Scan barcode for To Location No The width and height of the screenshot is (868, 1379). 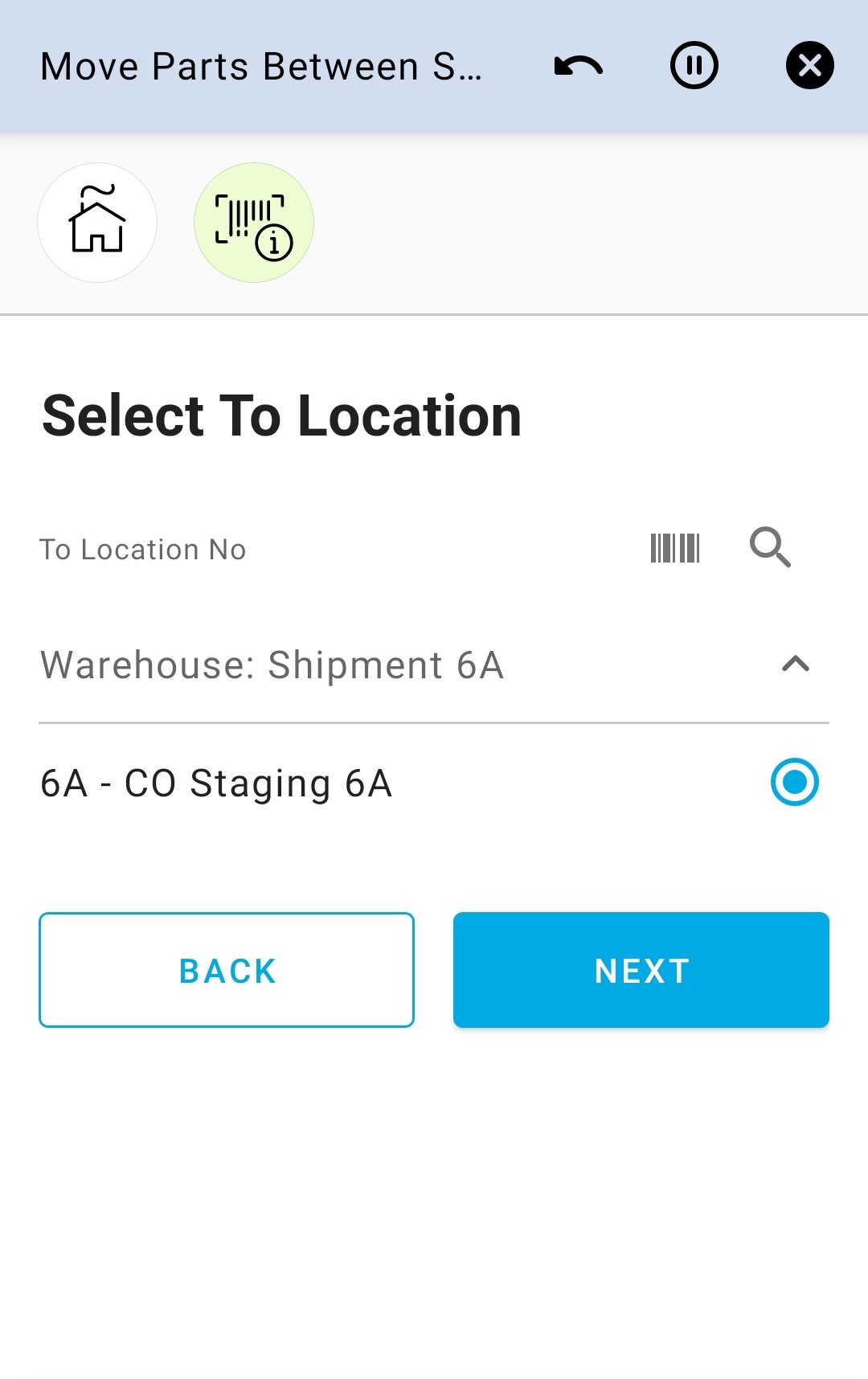[675, 548]
